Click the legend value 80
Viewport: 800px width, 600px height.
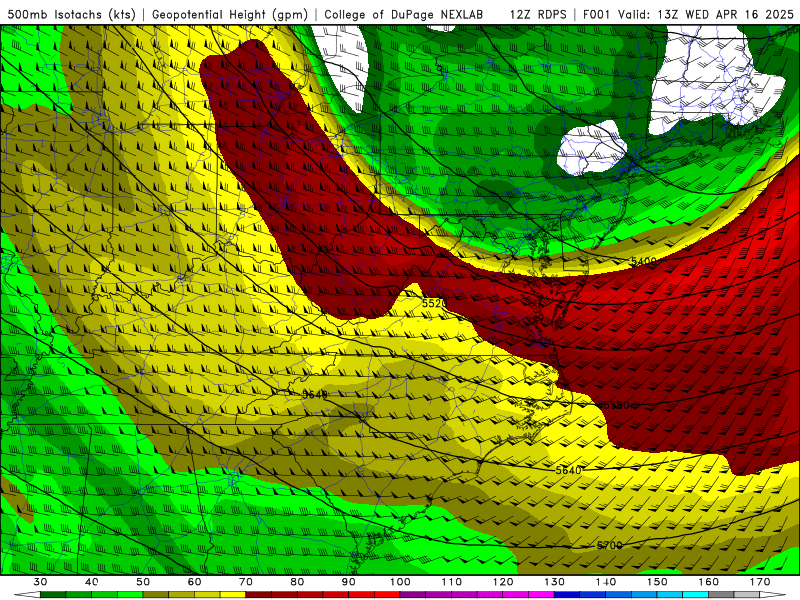[x=297, y=582]
